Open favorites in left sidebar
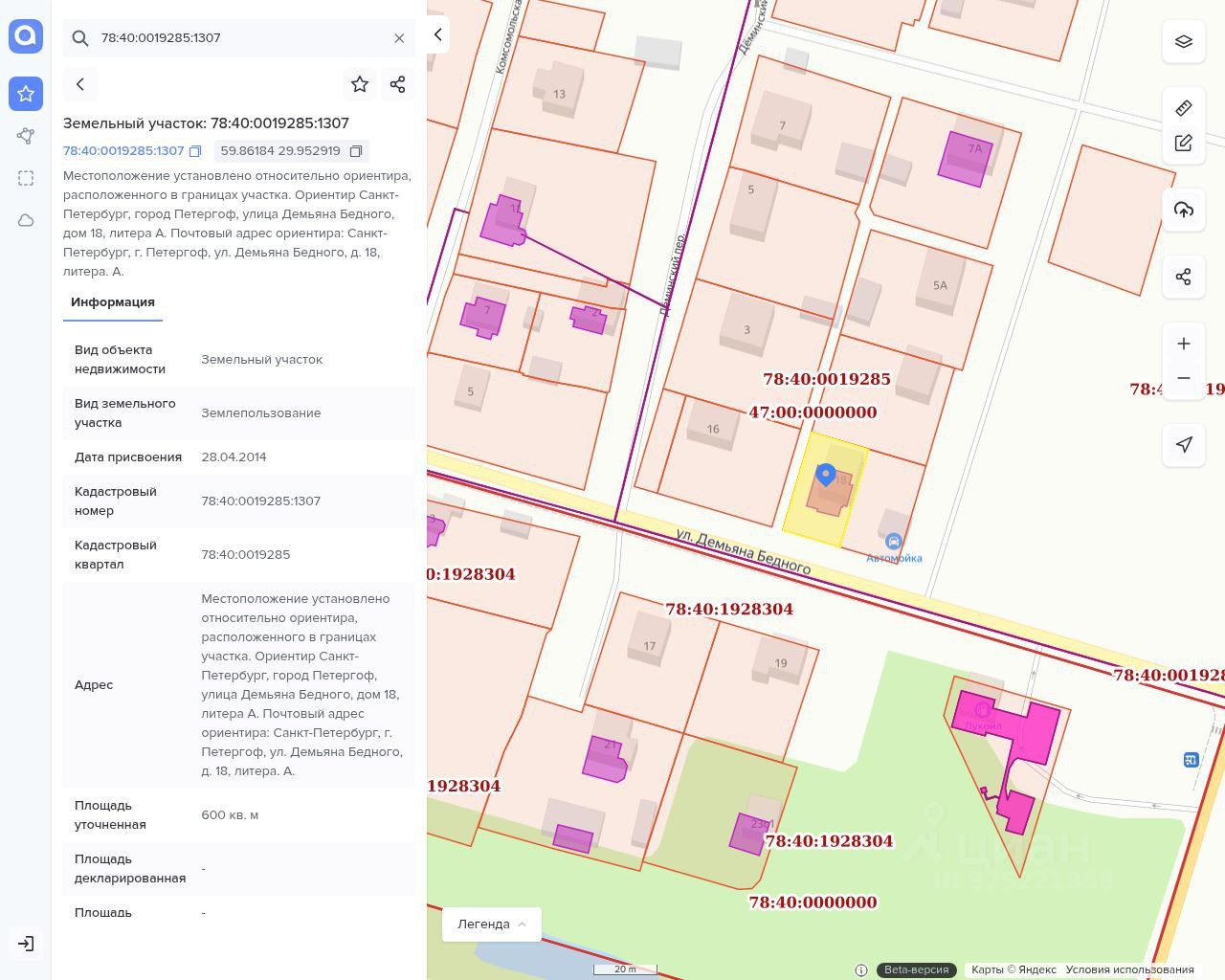The width and height of the screenshot is (1225, 980). click(x=26, y=94)
